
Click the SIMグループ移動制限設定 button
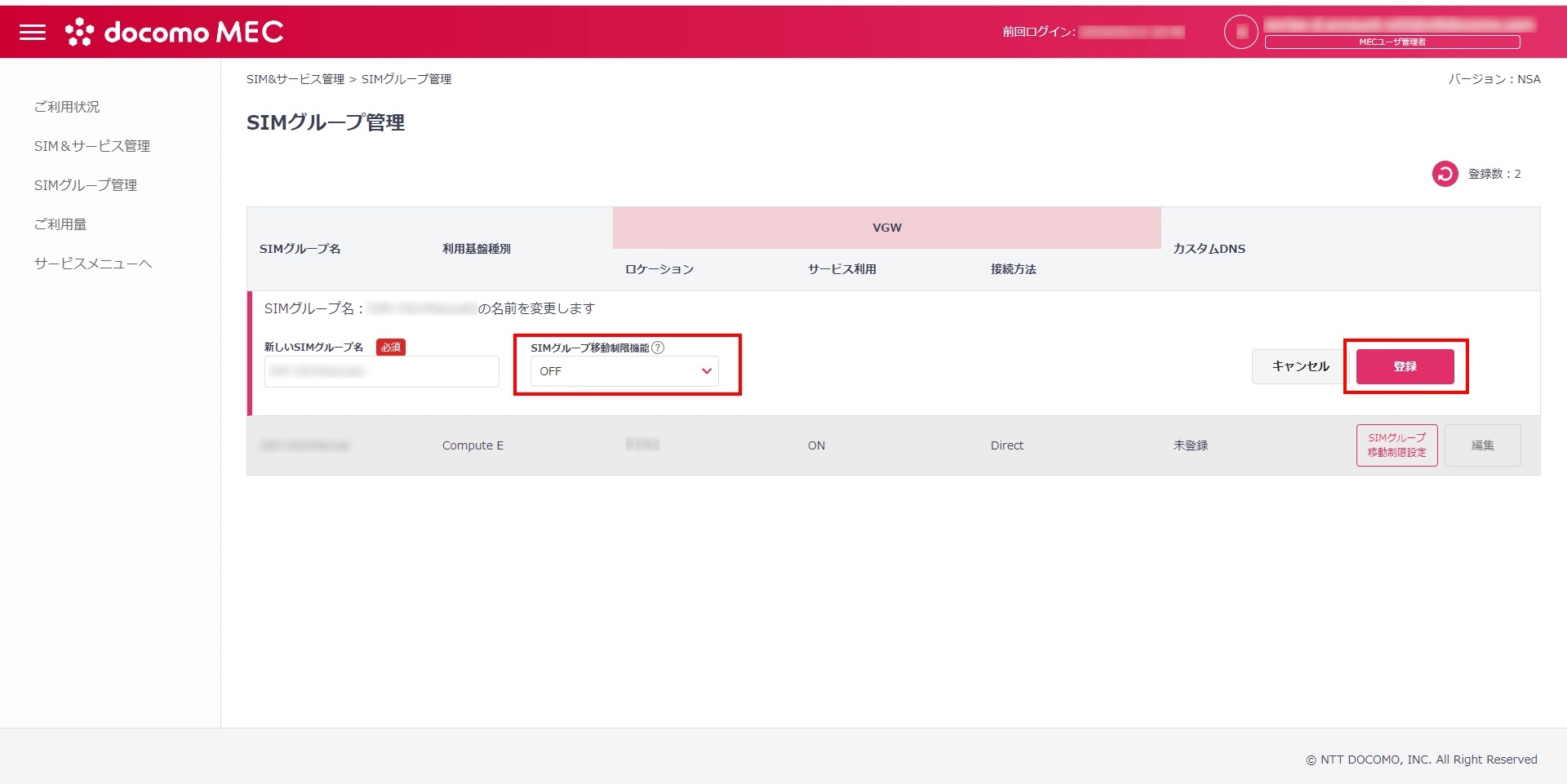pyautogui.click(x=1396, y=445)
